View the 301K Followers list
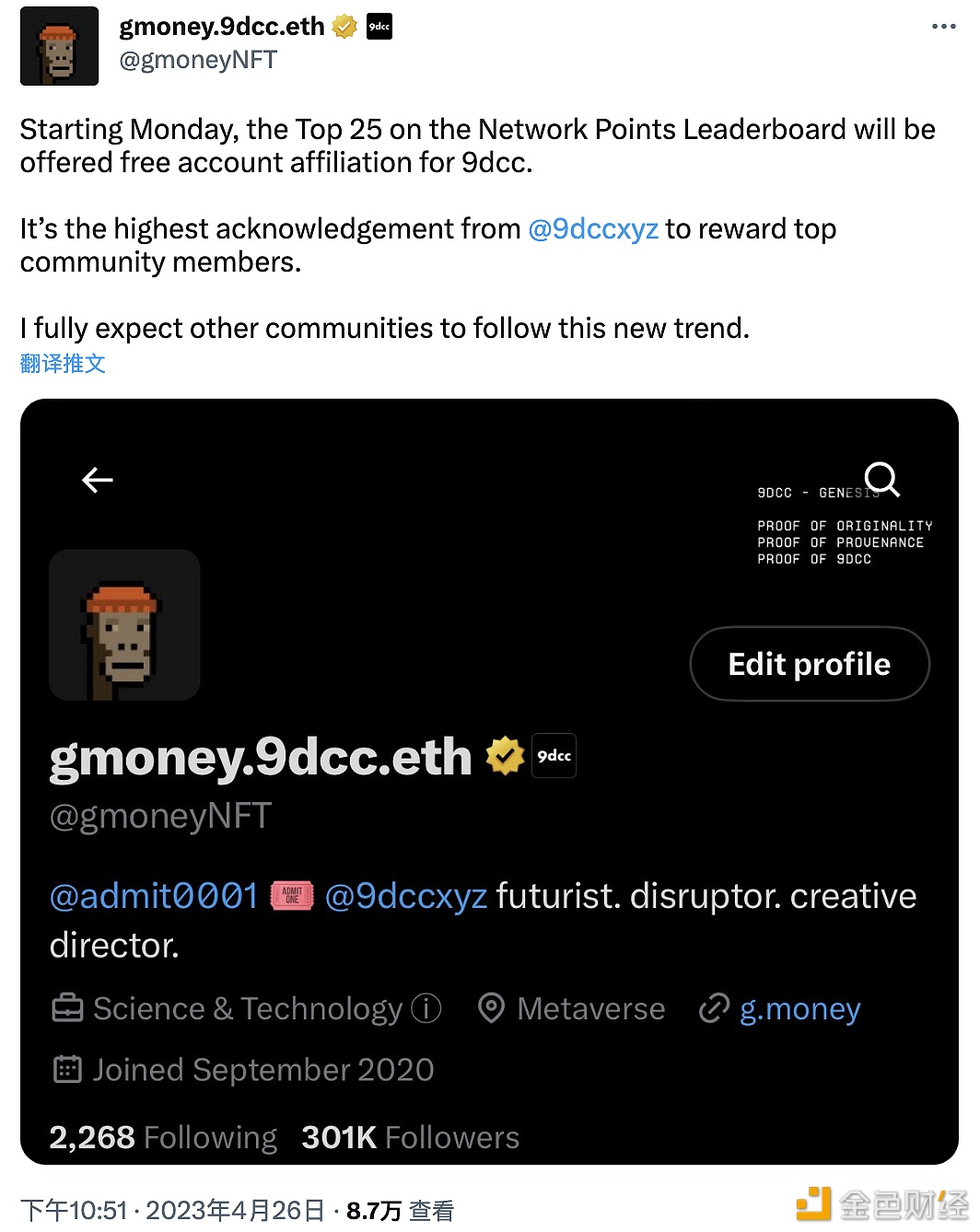980x1232 pixels. point(411,1137)
